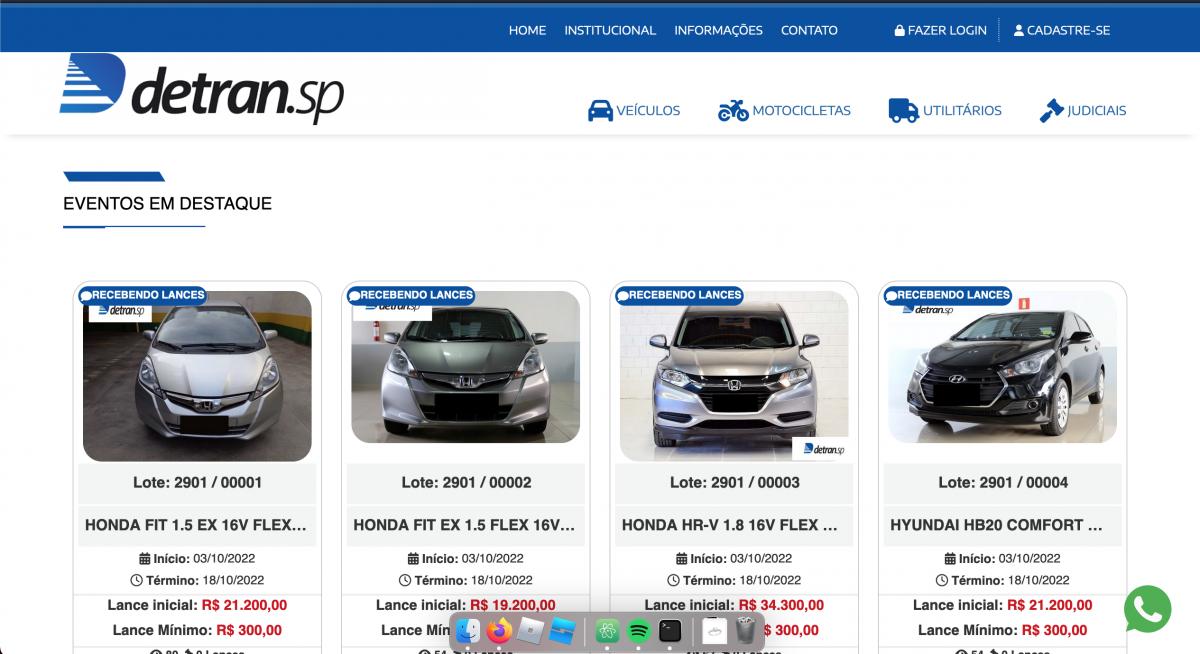
Task: Click the text Lote: 2901 / 00002
Action: 466,482
